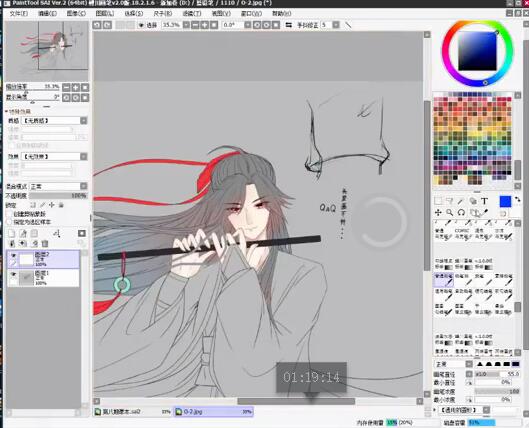The height and width of the screenshot is (428, 529).
Task: Select the Shape tool next to Text
Action: (x=473, y=201)
